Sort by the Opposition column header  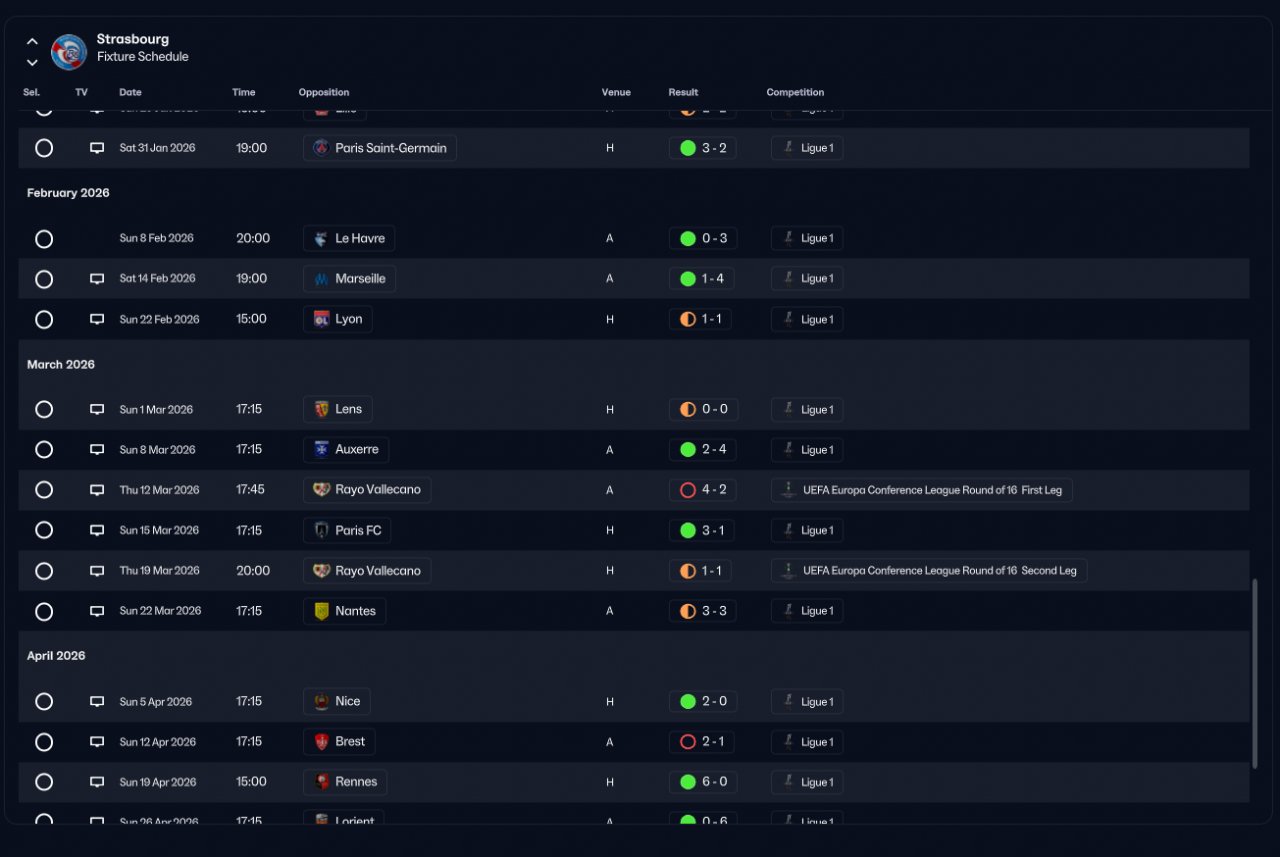pyautogui.click(x=324, y=93)
